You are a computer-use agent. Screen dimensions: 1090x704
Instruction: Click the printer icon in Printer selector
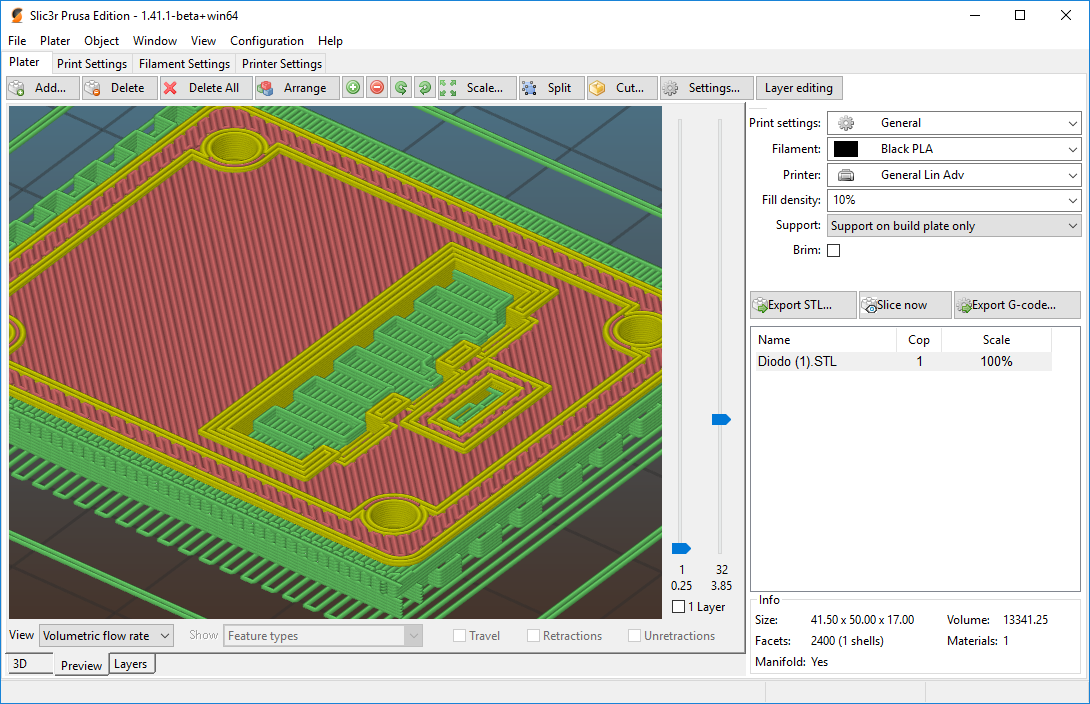click(x=845, y=175)
